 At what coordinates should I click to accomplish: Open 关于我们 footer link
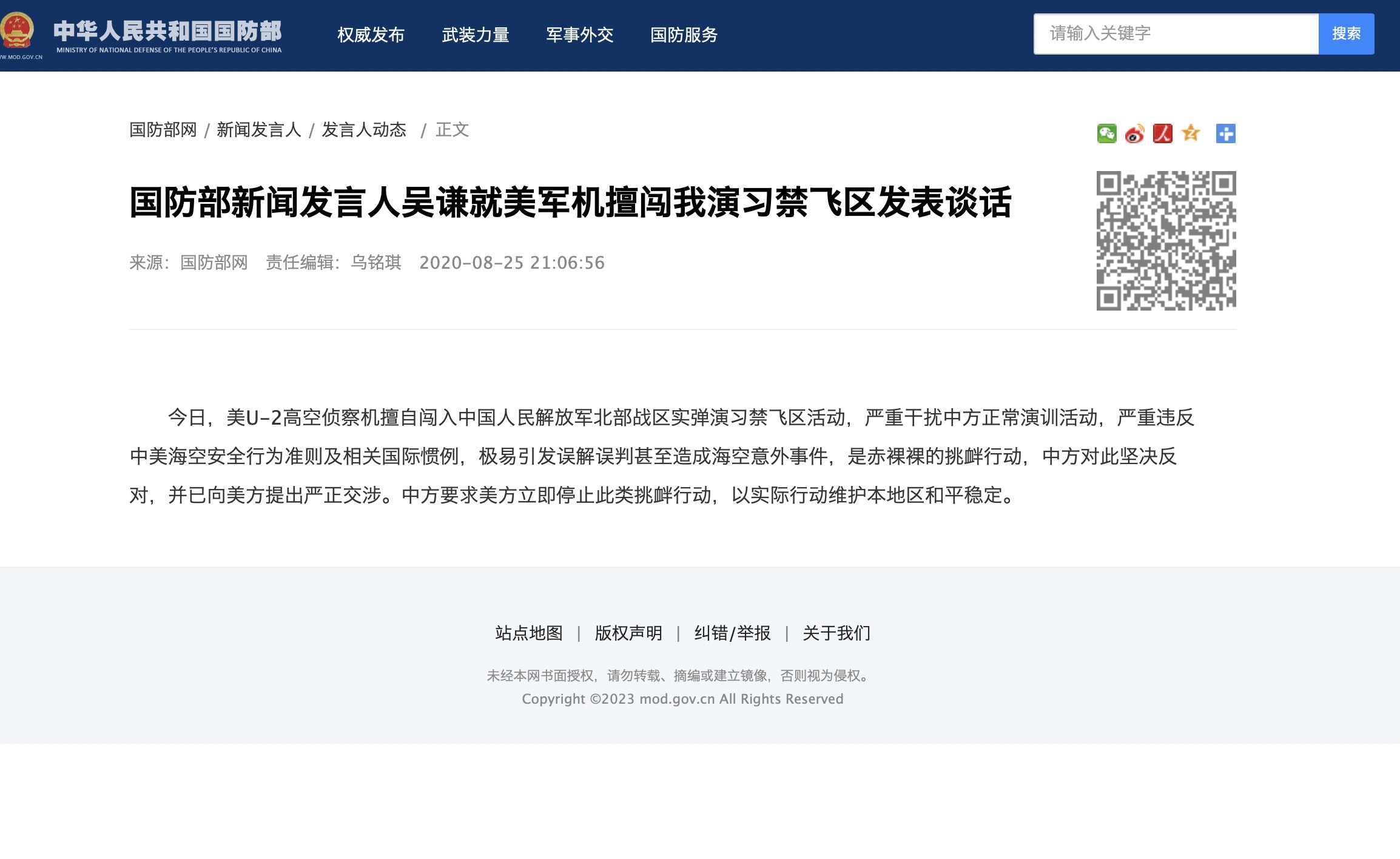tap(836, 633)
